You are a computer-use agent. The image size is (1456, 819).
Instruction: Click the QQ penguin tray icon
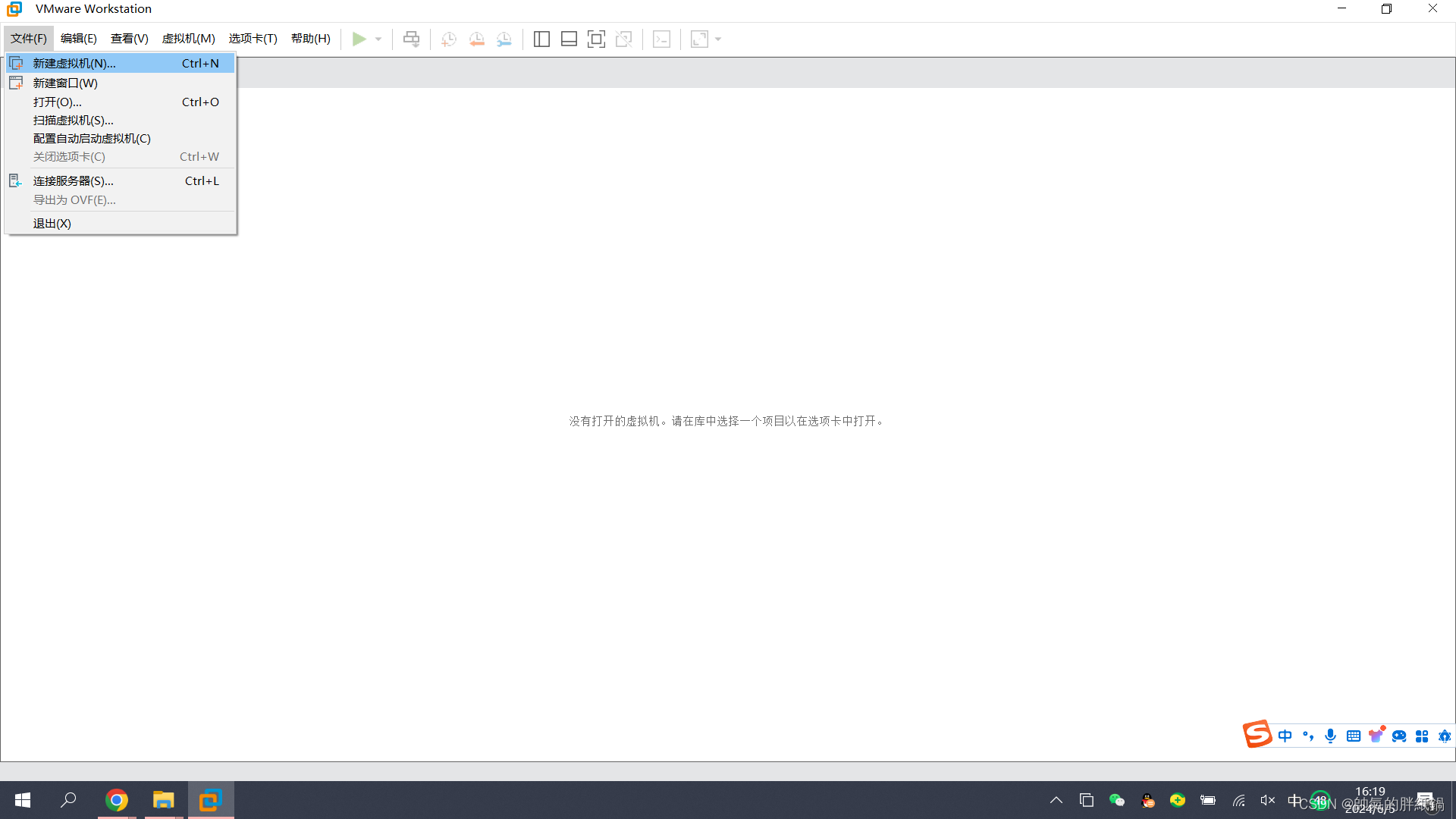1147,800
